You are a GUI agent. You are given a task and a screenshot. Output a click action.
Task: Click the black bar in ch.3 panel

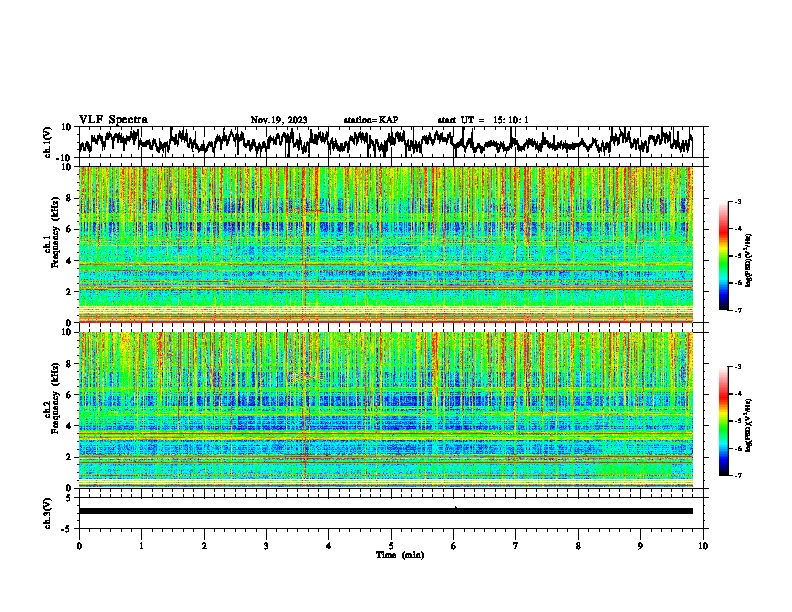[x=385, y=511]
